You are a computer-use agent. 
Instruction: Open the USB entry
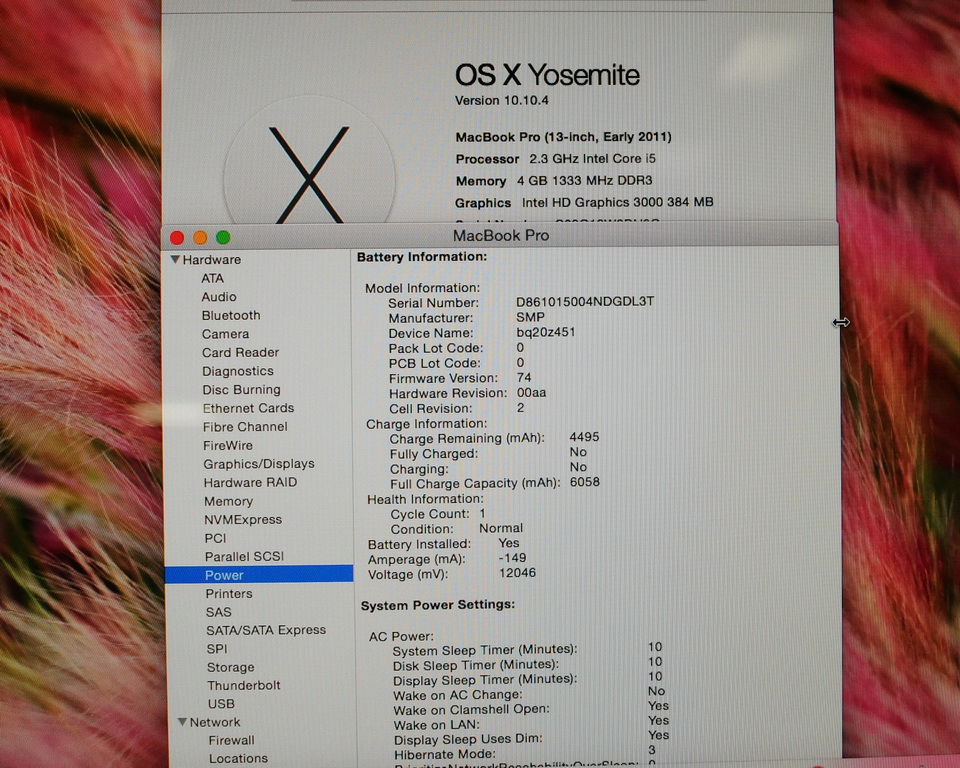(220, 704)
